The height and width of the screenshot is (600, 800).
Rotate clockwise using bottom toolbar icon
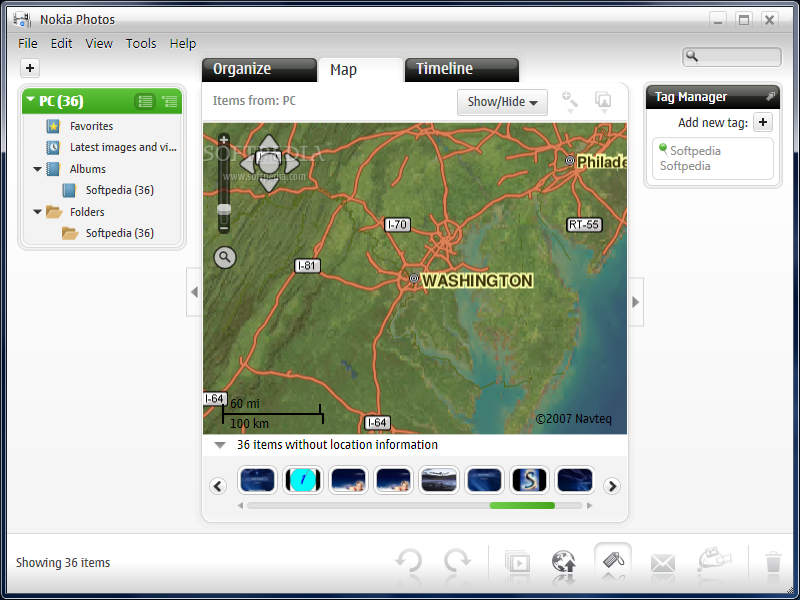457,562
